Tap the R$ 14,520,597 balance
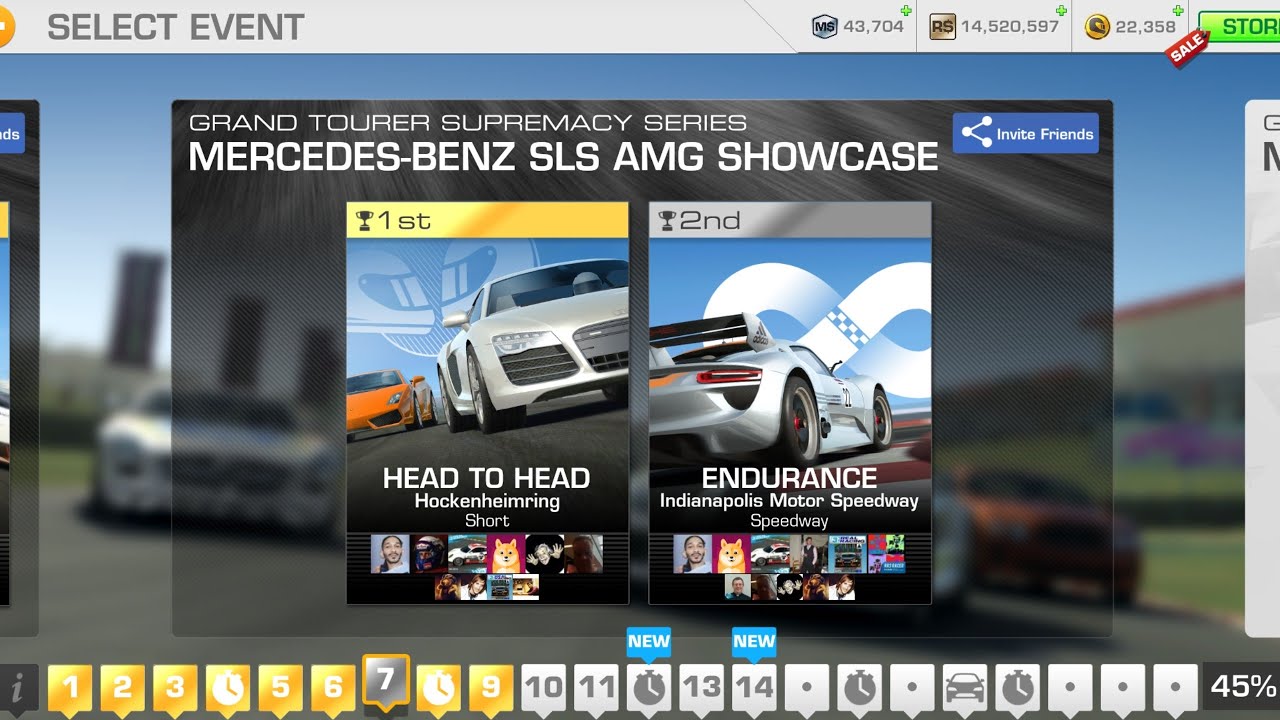This screenshot has height=720, width=1280. (x=994, y=27)
